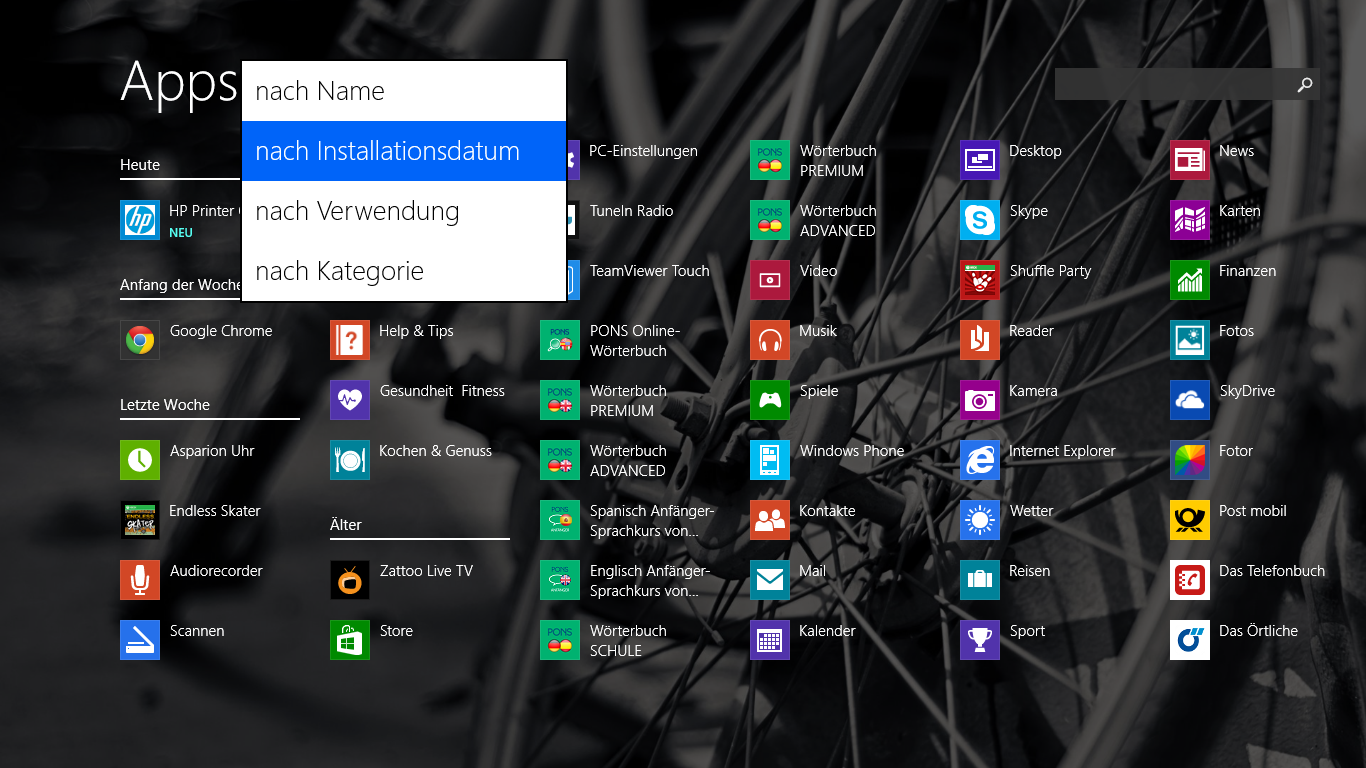
Task: Open the Musik headphones icon
Action: pyautogui.click(x=770, y=340)
